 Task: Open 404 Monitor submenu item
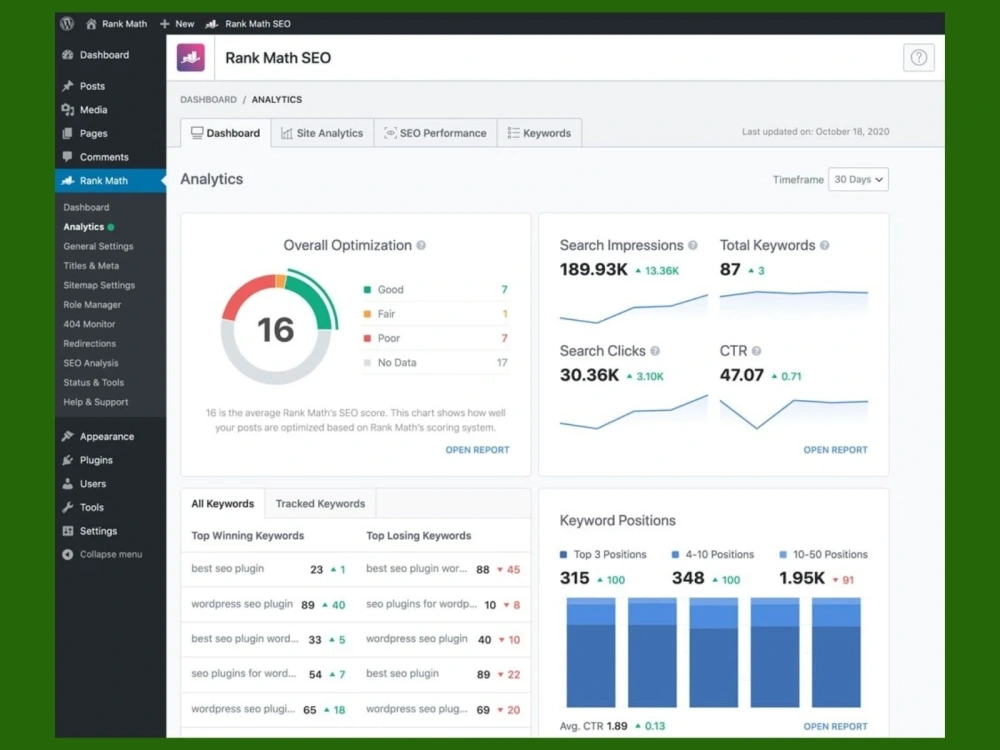click(89, 324)
